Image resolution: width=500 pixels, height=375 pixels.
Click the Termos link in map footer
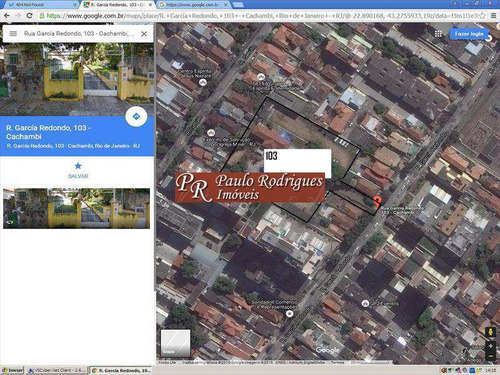337,362
